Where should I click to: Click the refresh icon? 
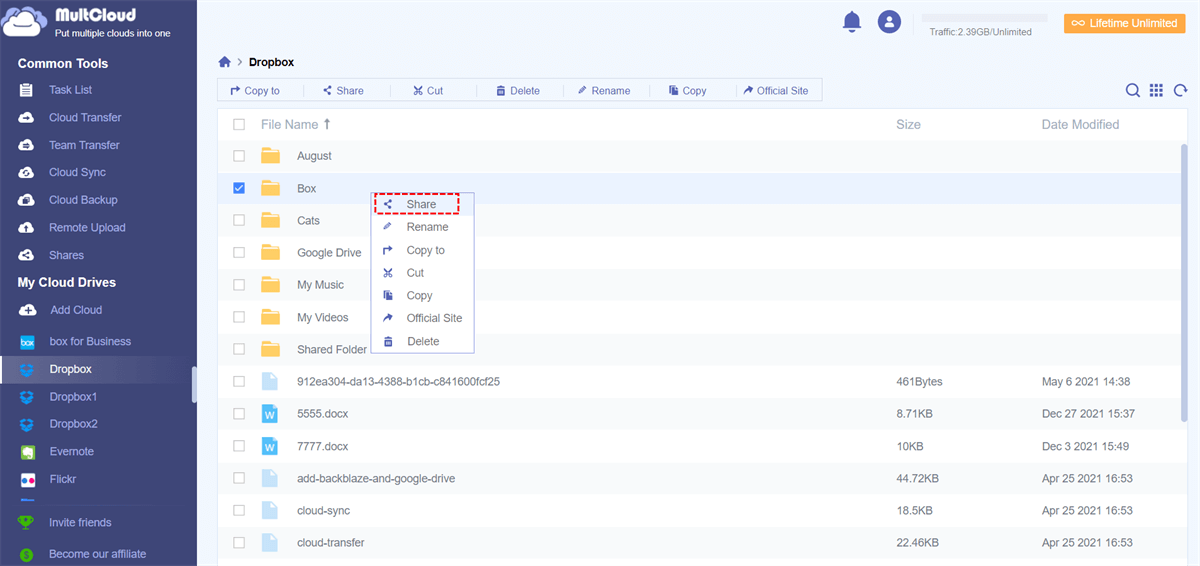pos(1180,90)
